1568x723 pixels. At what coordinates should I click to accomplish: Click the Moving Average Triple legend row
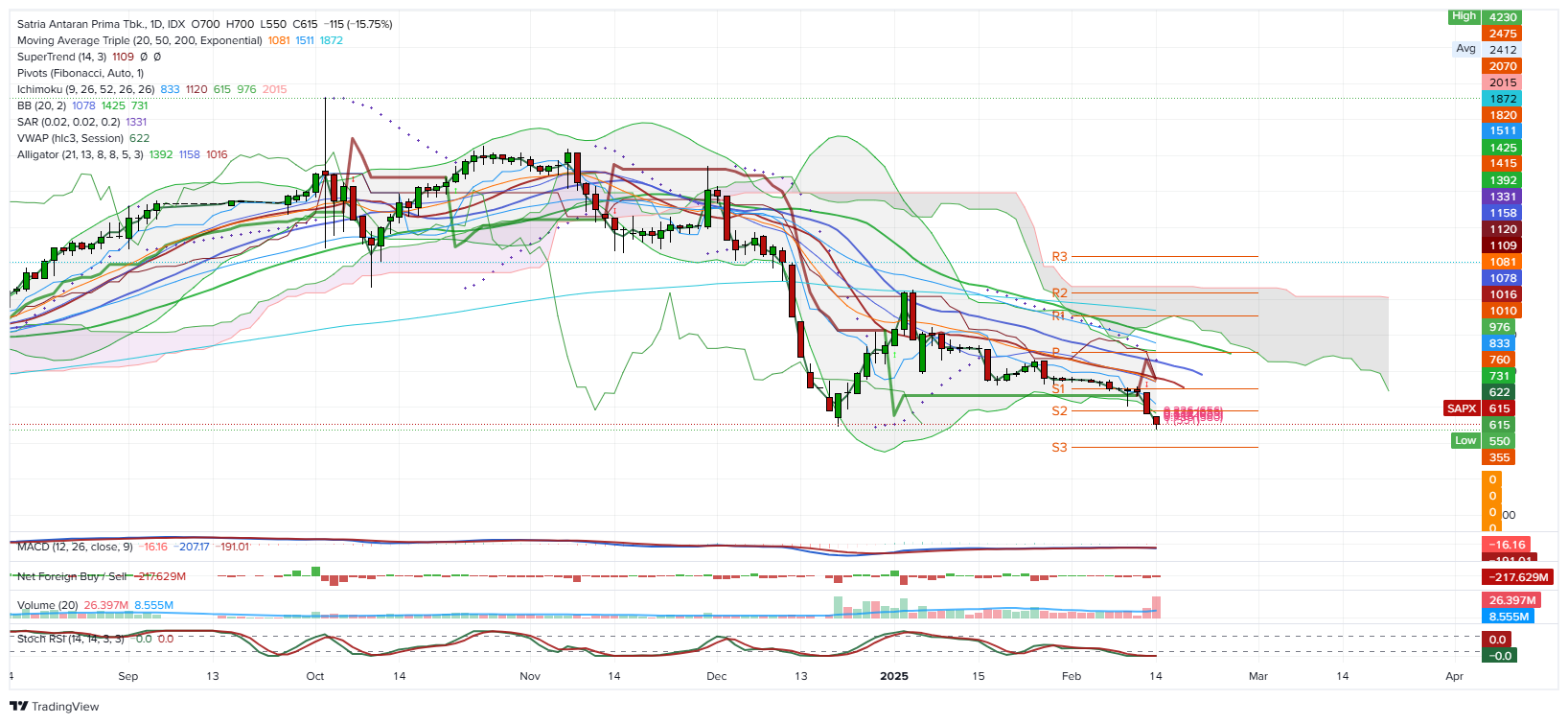(179, 40)
